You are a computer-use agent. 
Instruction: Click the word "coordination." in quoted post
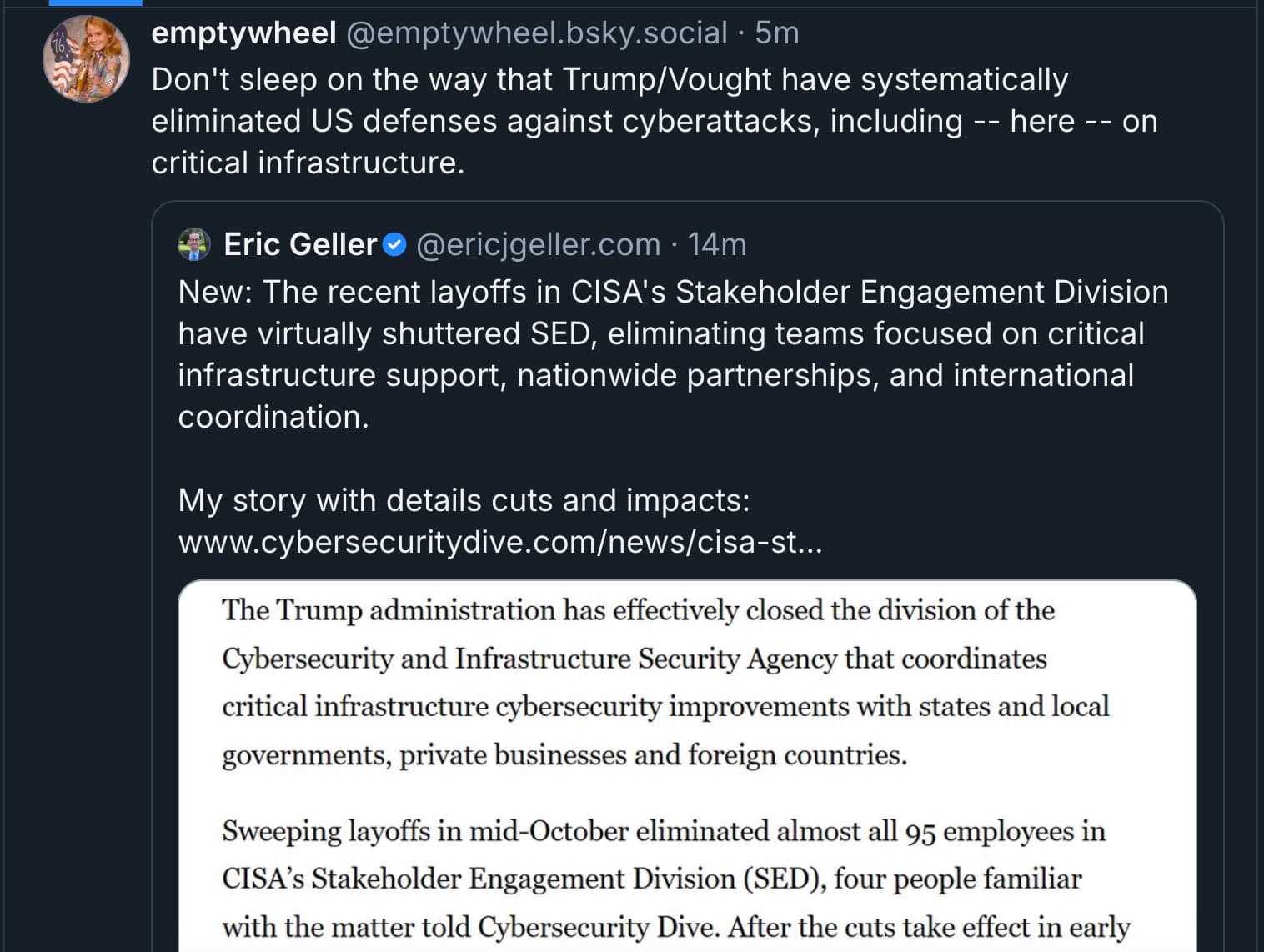(x=273, y=418)
